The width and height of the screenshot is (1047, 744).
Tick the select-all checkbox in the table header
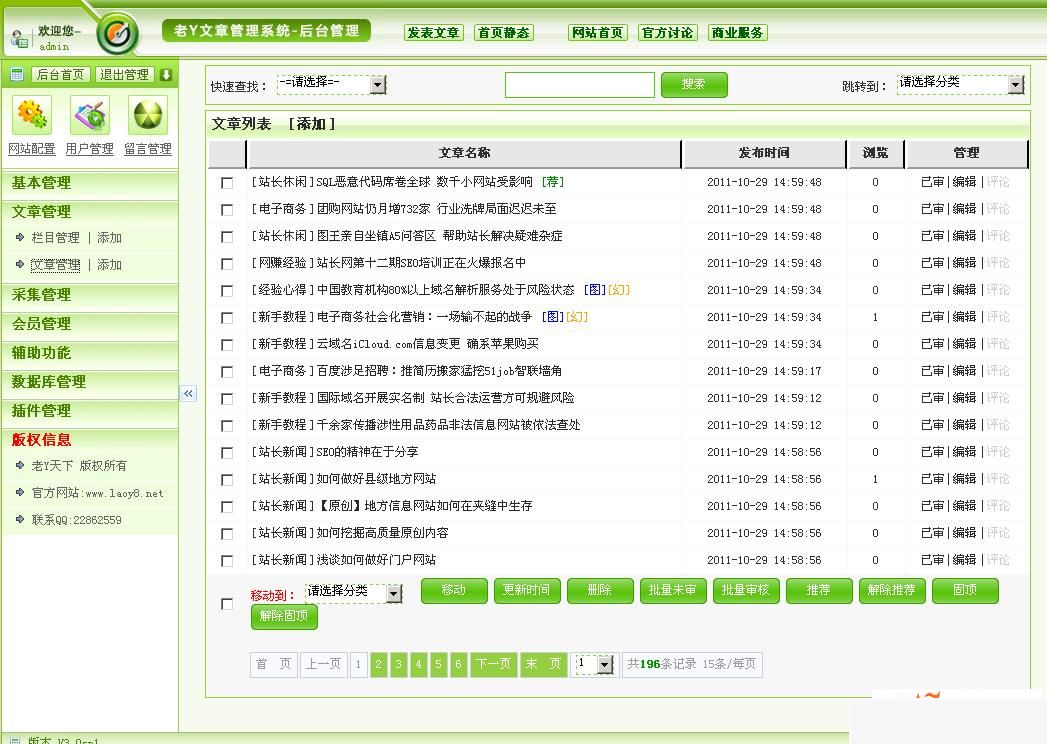225,153
